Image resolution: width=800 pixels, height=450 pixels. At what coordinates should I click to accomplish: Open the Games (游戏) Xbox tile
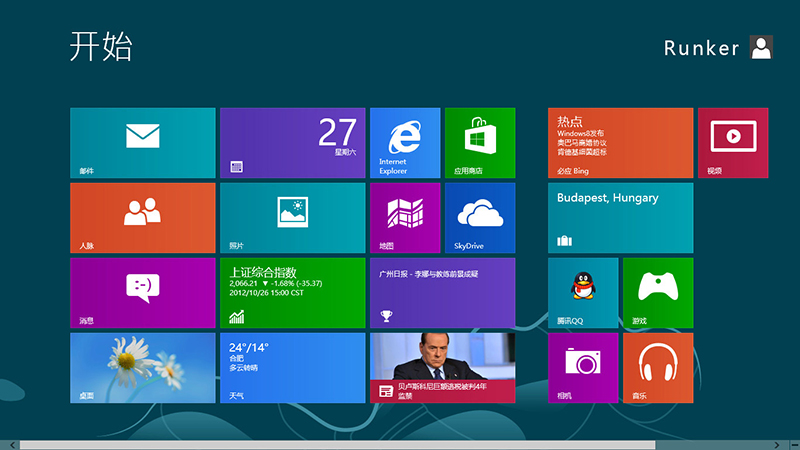pyautogui.click(x=657, y=292)
